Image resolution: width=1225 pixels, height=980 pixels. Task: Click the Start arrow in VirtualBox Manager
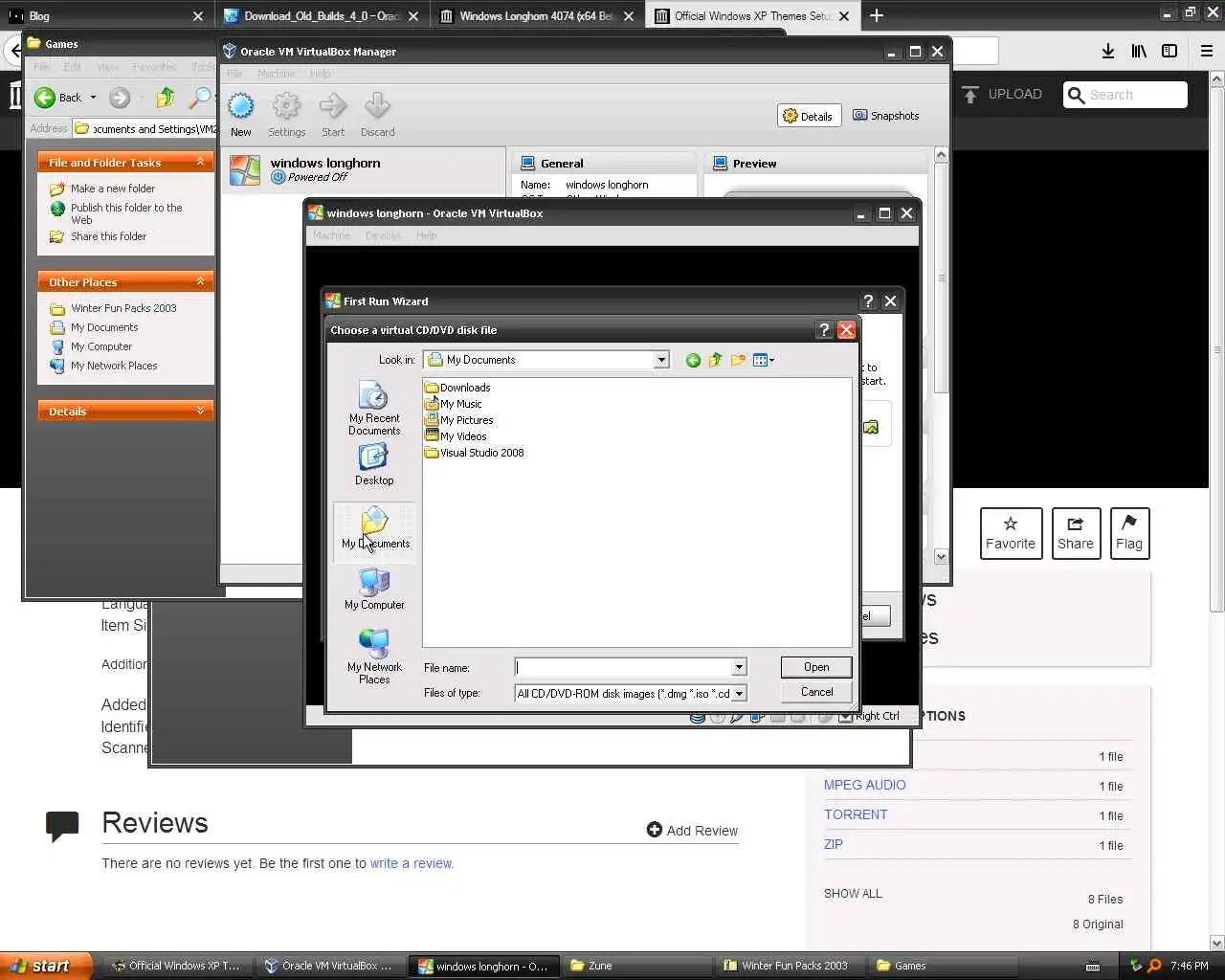333,115
